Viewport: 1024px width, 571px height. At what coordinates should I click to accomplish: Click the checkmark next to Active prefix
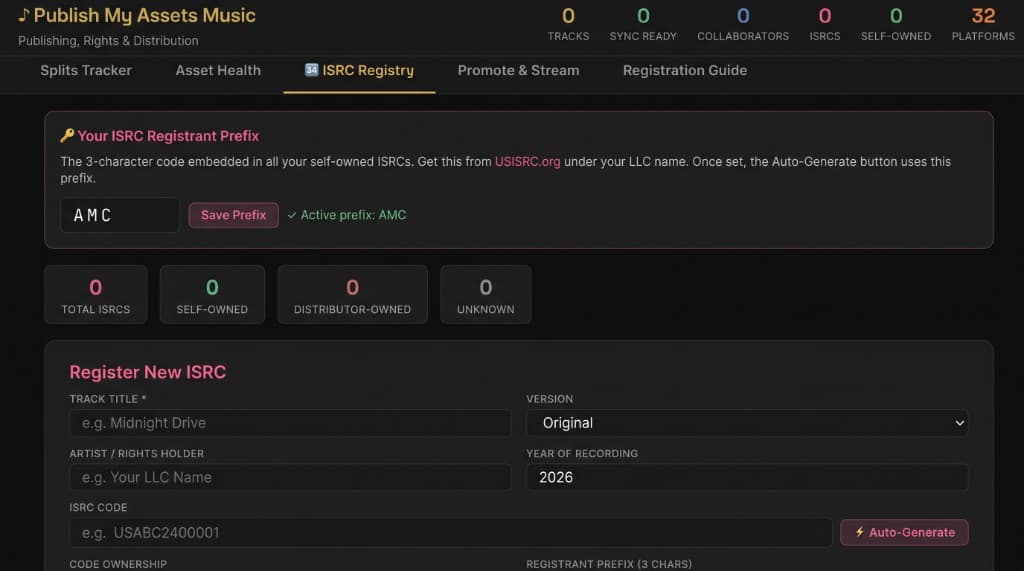coord(292,215)
